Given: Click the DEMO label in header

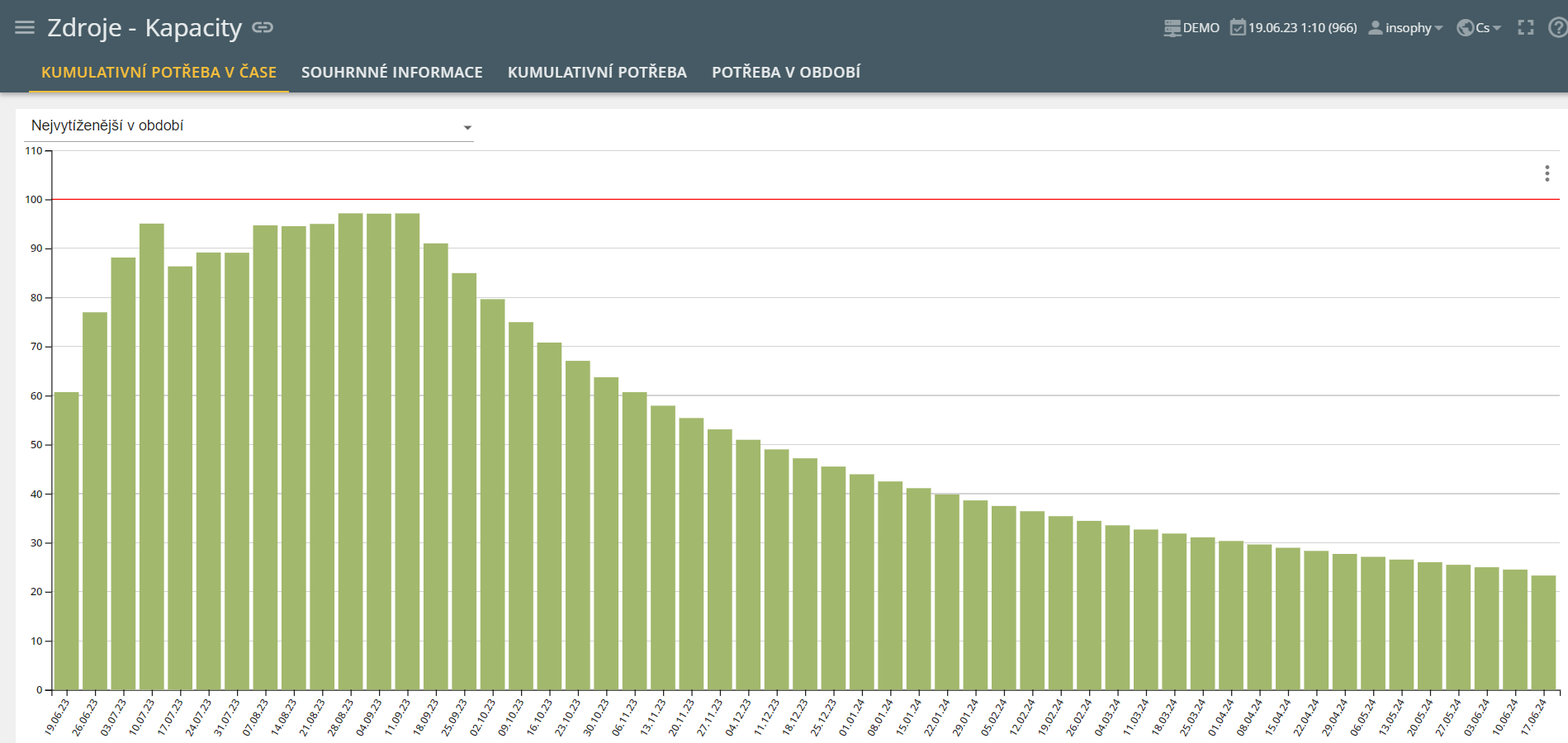Looking at the screenshot, I should pos(1201,28).
